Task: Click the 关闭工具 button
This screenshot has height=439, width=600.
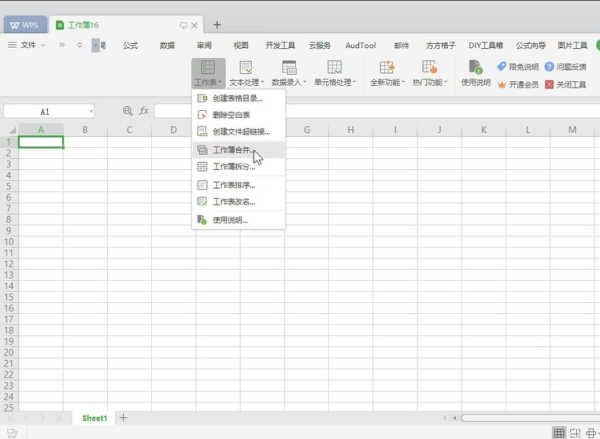Action: (564, 84)
